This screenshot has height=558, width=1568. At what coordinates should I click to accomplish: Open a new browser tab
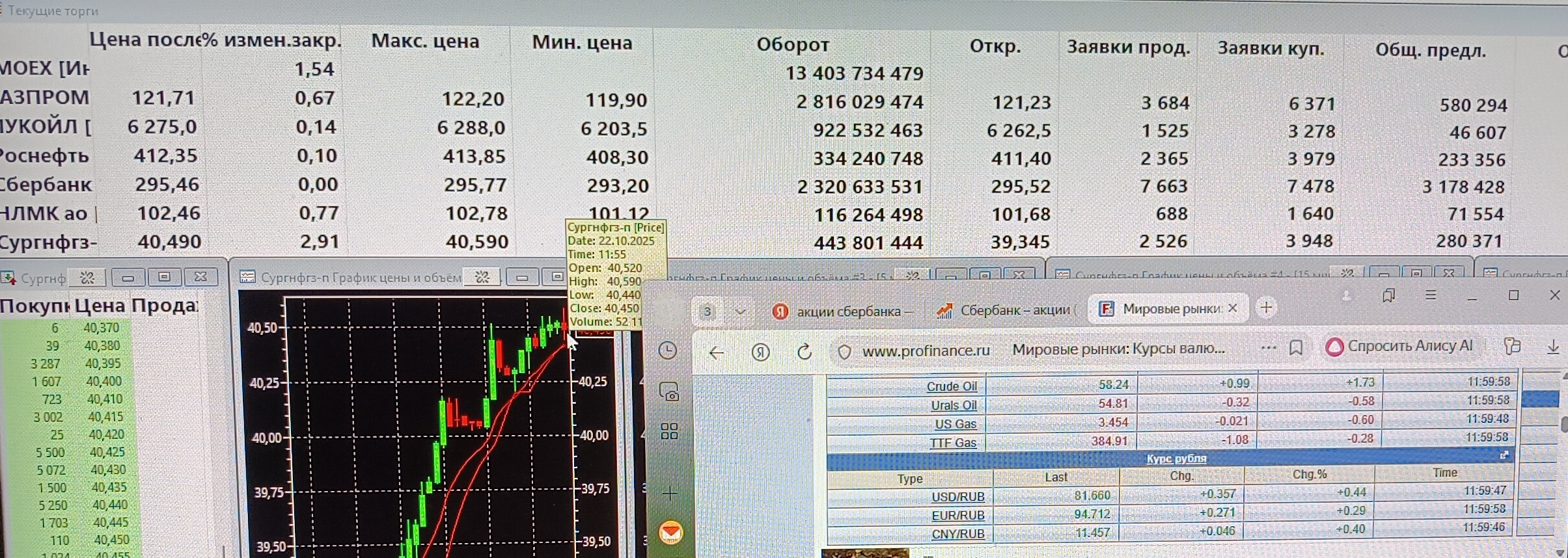click(x=1266, y=308)
